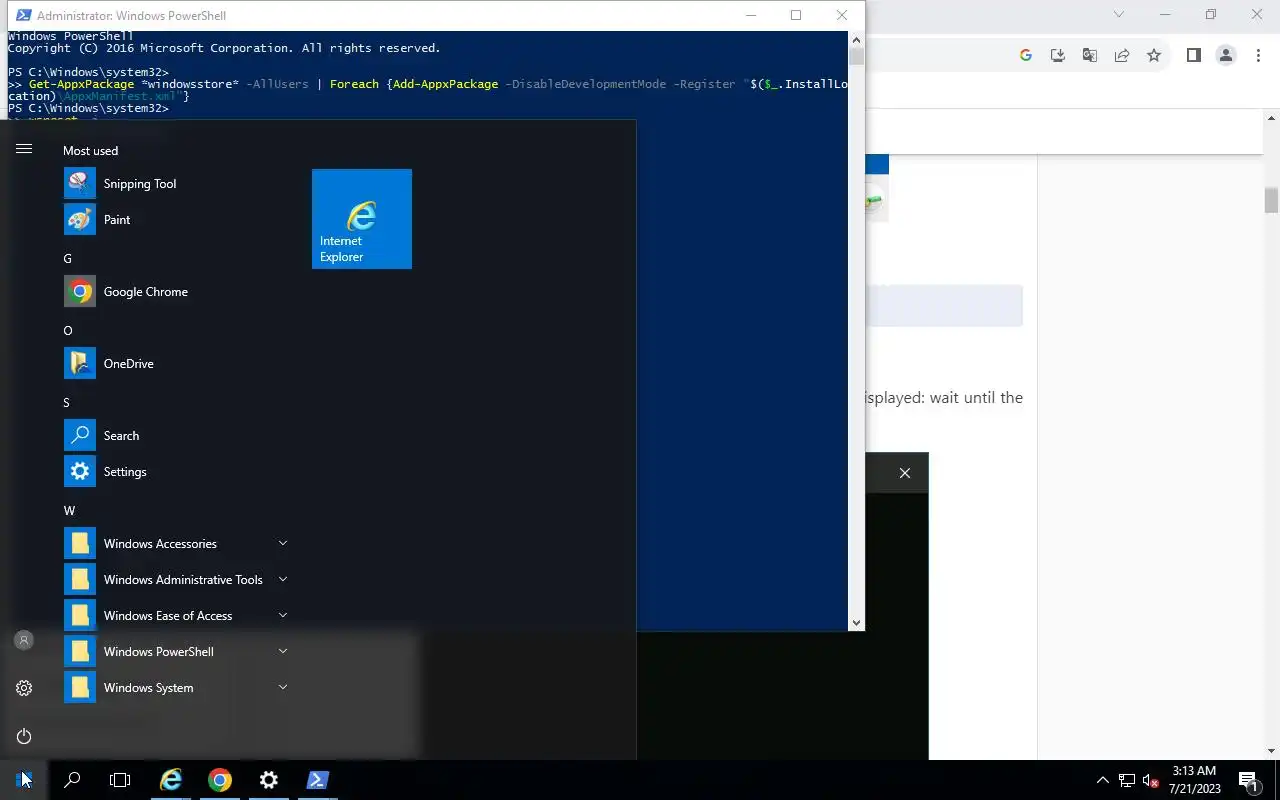Show hidden system tray icons
This screenshot has width=1280, height=800.
click(x=1103, y=780)
